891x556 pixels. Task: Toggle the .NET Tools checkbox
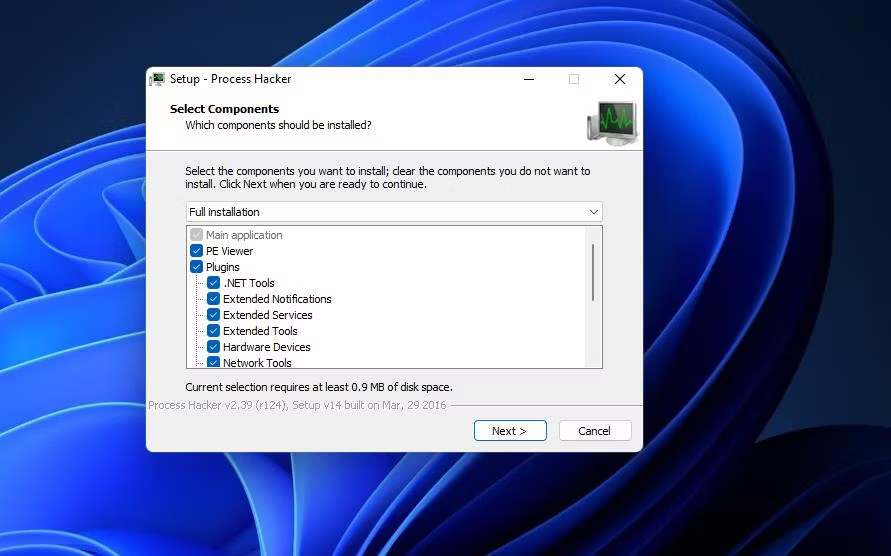214,283
